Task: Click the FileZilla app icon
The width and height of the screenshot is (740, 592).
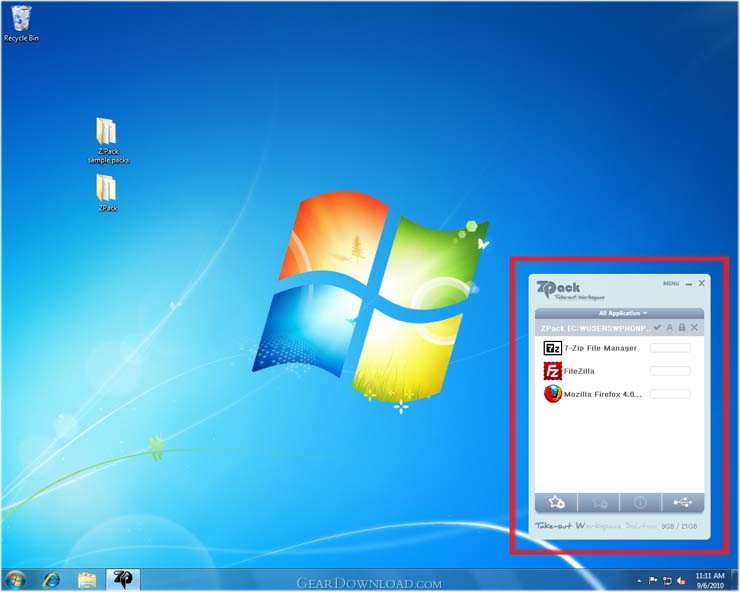Action: click(x=552, y=371)
